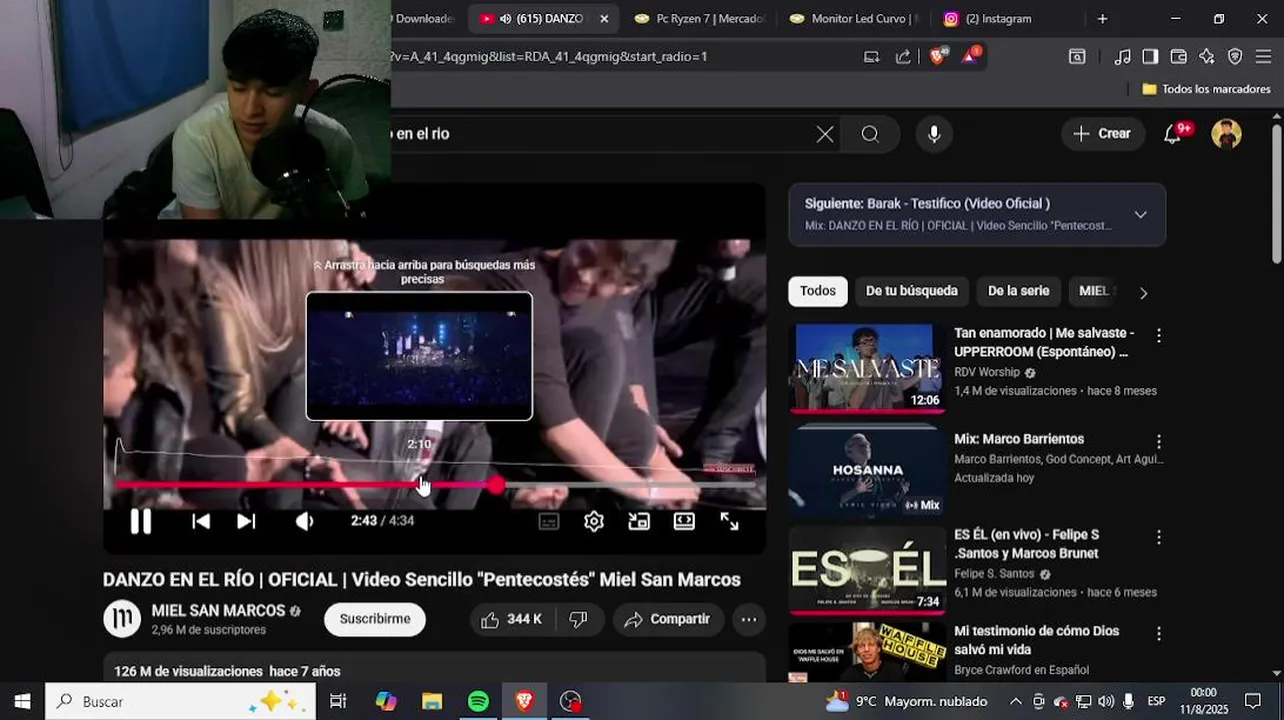Open the Compartir share dialog
Viewport: 1284px width, 720px height.
(667, 620)
